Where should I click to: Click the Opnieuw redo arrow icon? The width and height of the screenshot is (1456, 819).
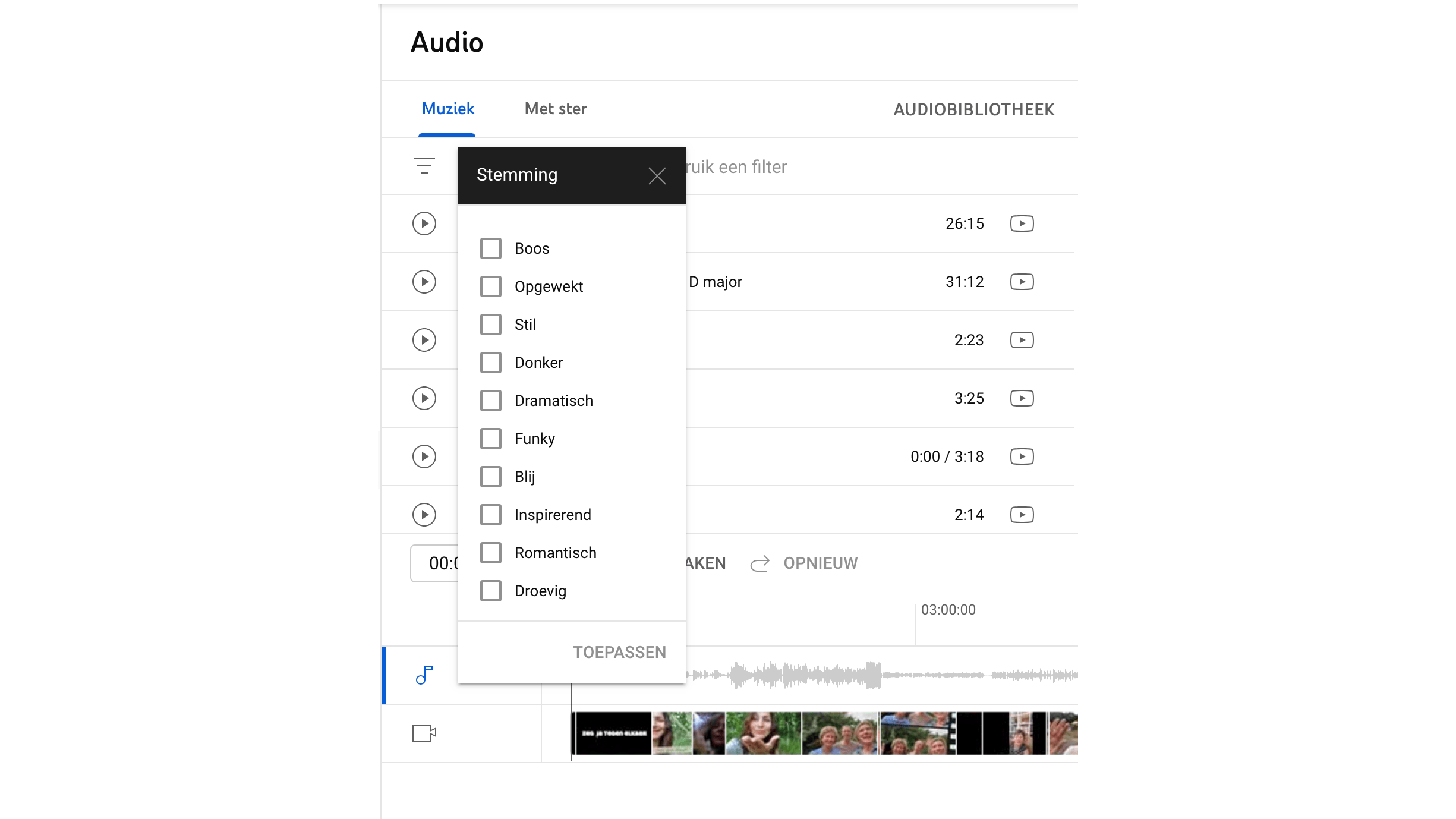(759, 563)
